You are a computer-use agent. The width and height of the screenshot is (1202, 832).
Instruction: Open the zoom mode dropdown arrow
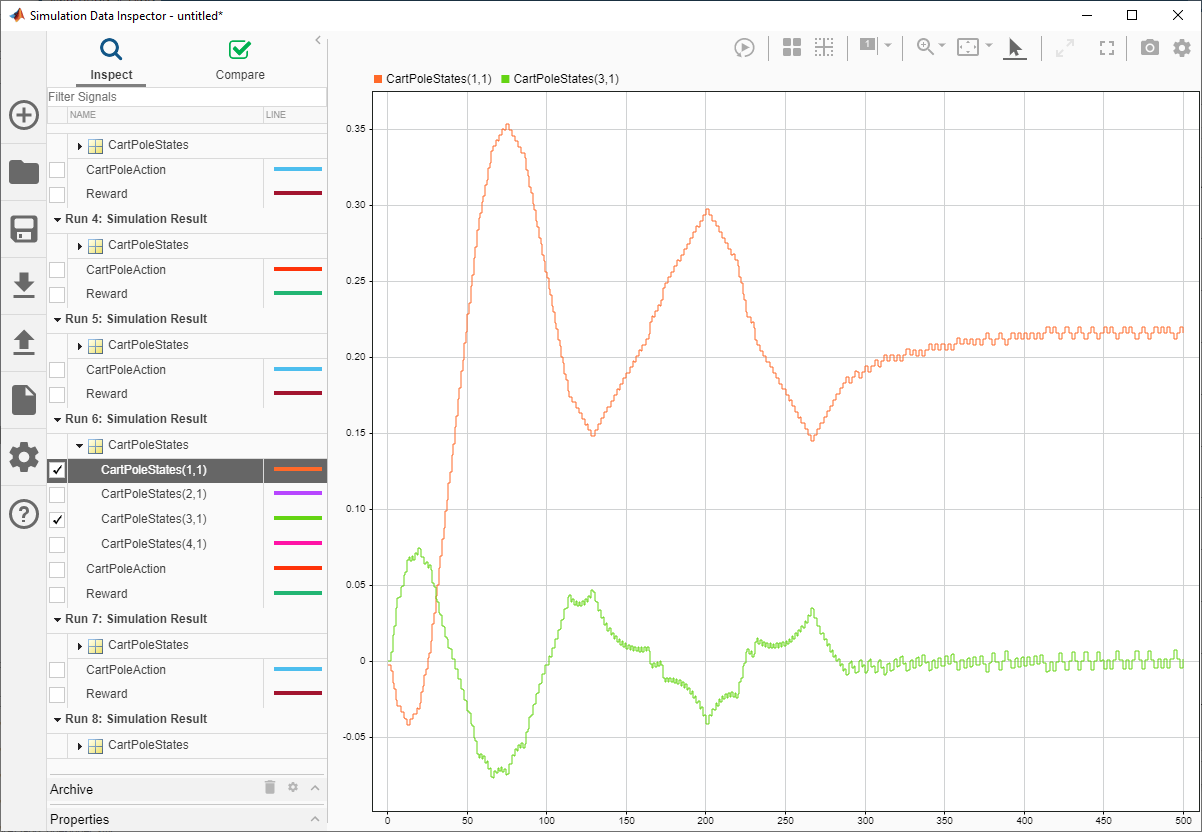click(942, 46)
